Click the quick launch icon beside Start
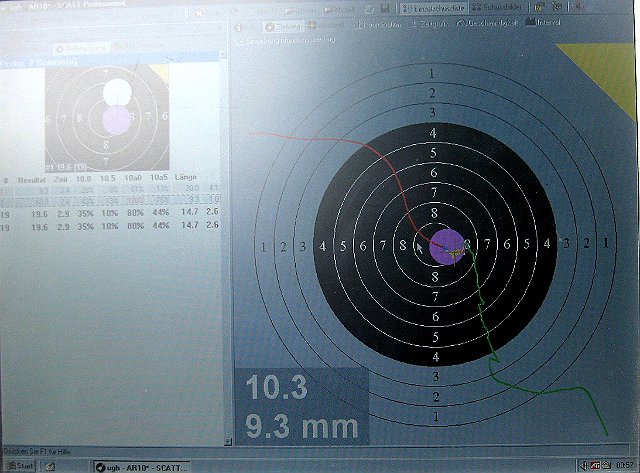 click(x=48, y=466)
